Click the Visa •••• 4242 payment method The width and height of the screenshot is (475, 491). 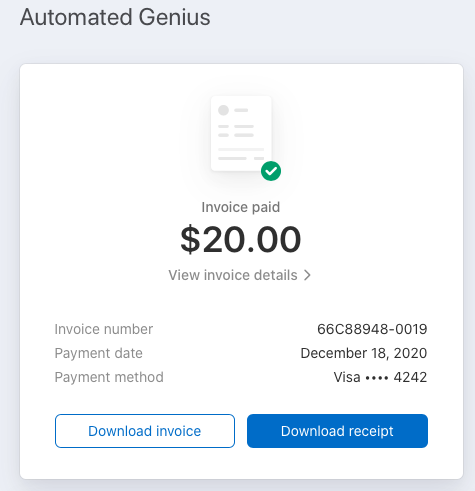click(380, 377)
